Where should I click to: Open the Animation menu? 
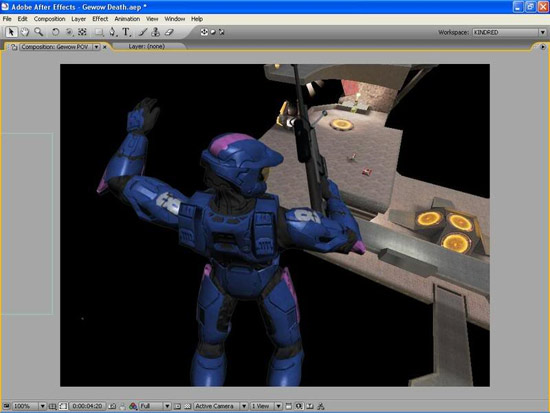pyautogui.click(x=127, y=19)
